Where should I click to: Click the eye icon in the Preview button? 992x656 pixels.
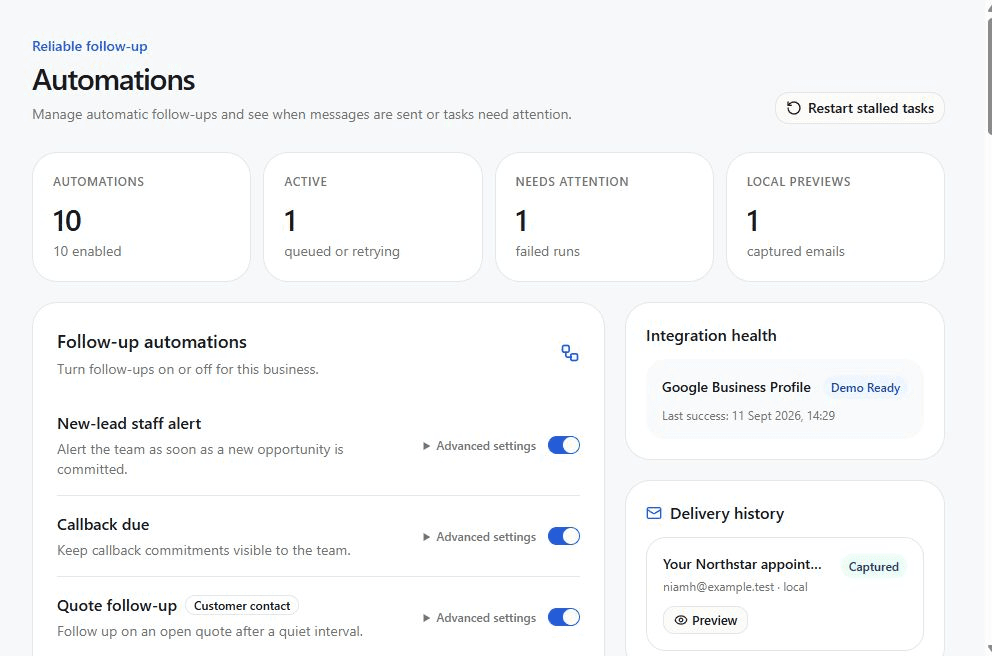click(x=681, y=621)
